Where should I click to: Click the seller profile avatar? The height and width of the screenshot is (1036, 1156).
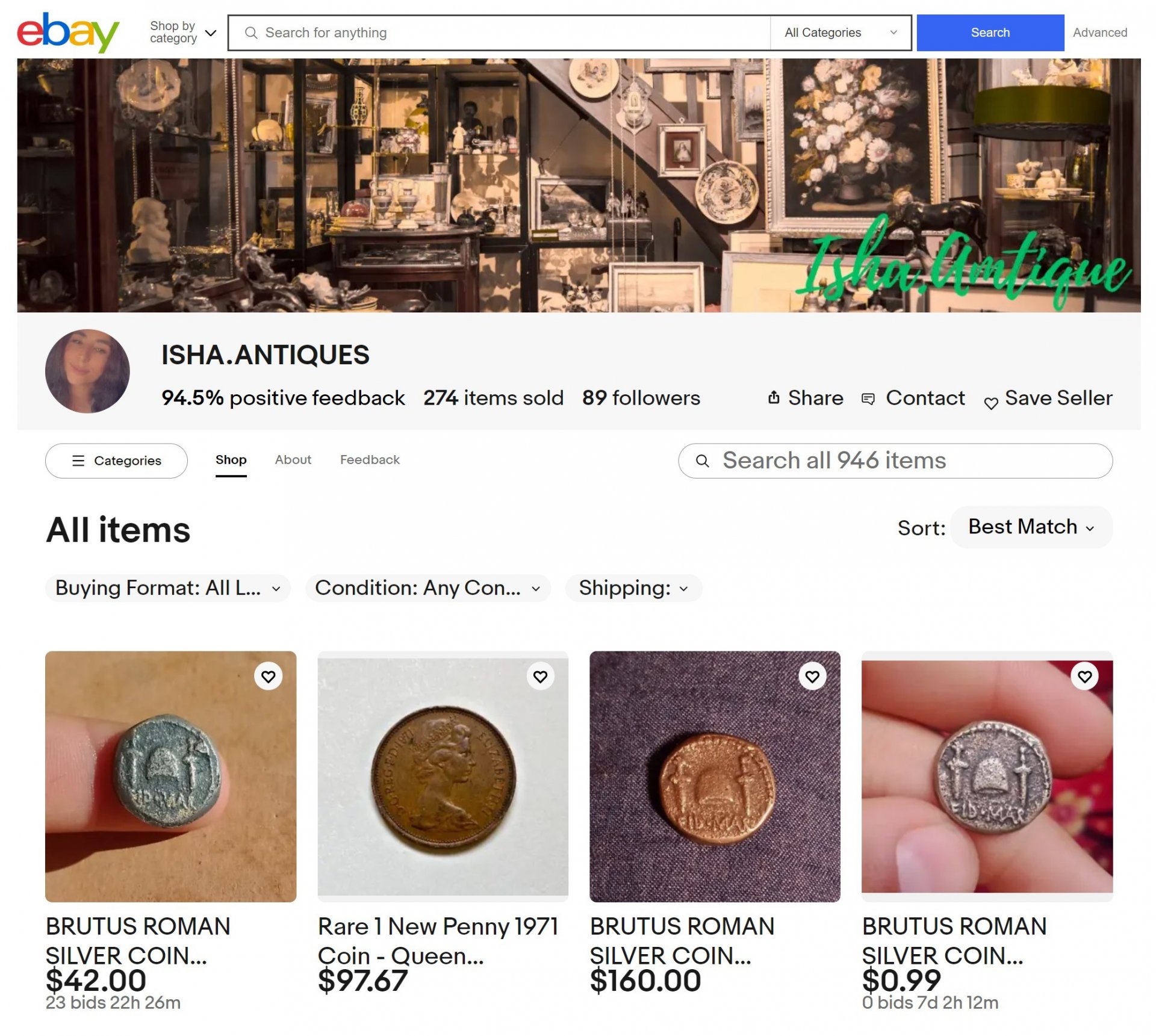(x=87, y=371)
